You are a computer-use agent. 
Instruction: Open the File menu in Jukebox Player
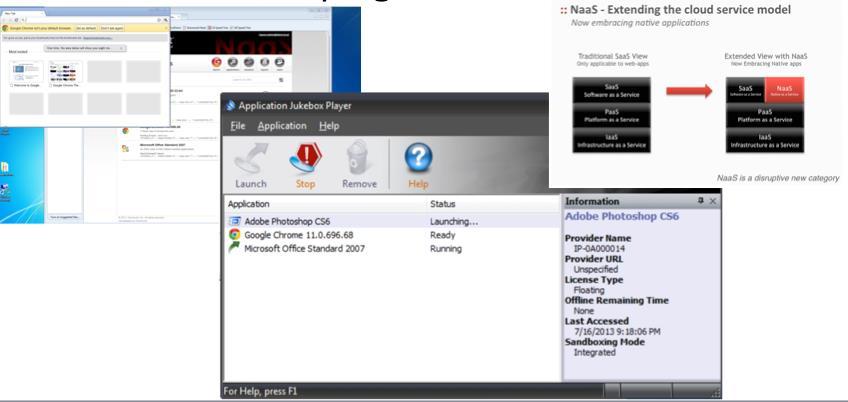coord(237,126)
